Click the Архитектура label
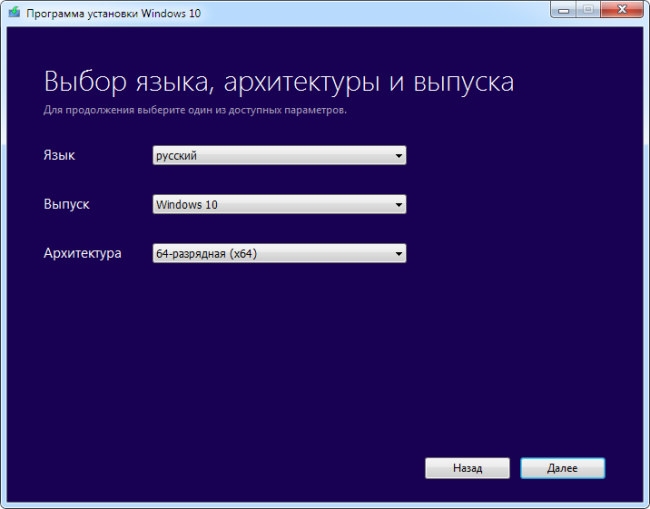 click(82, 253)
